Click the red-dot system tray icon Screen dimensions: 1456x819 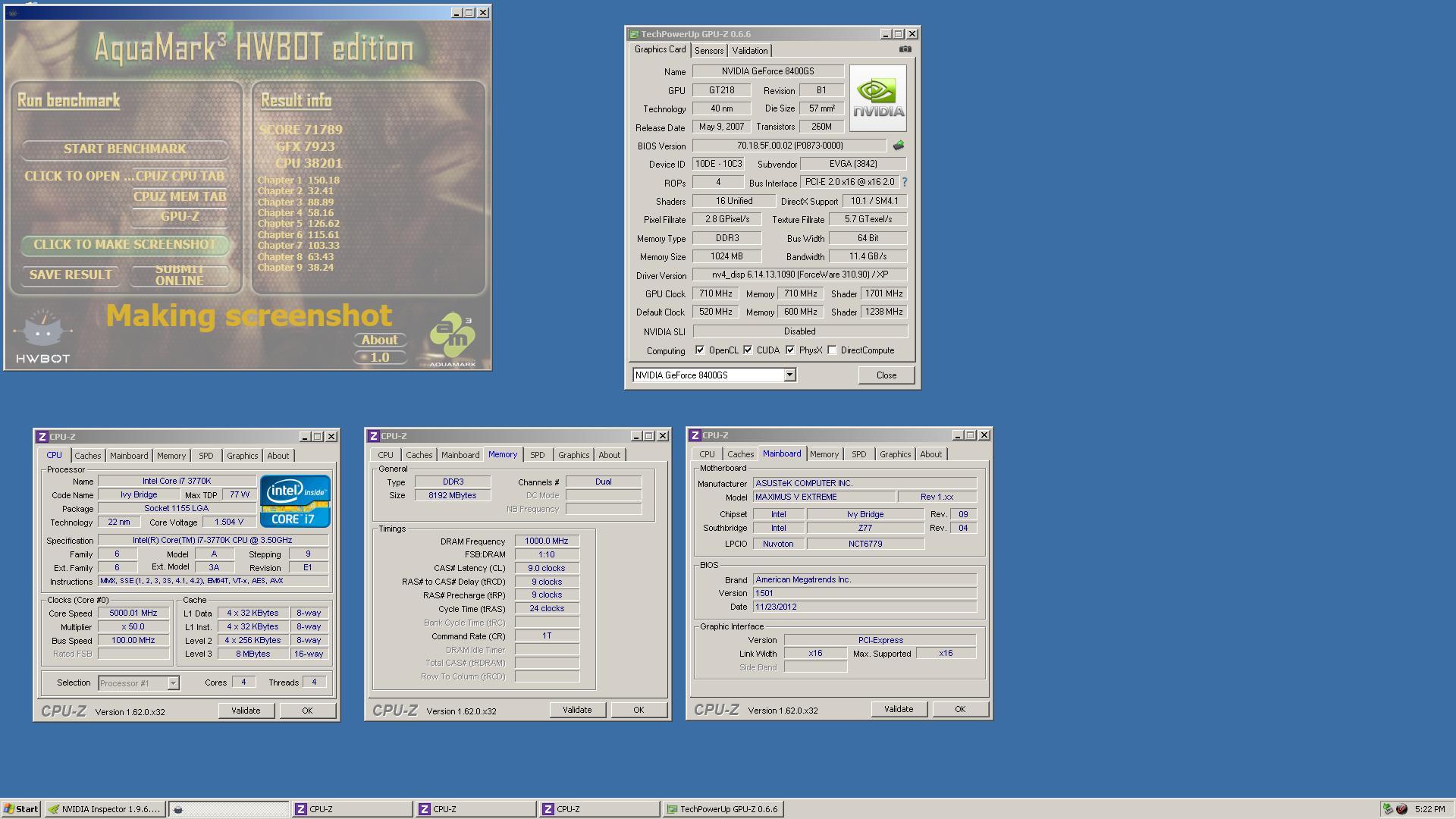click(1401, 809)
